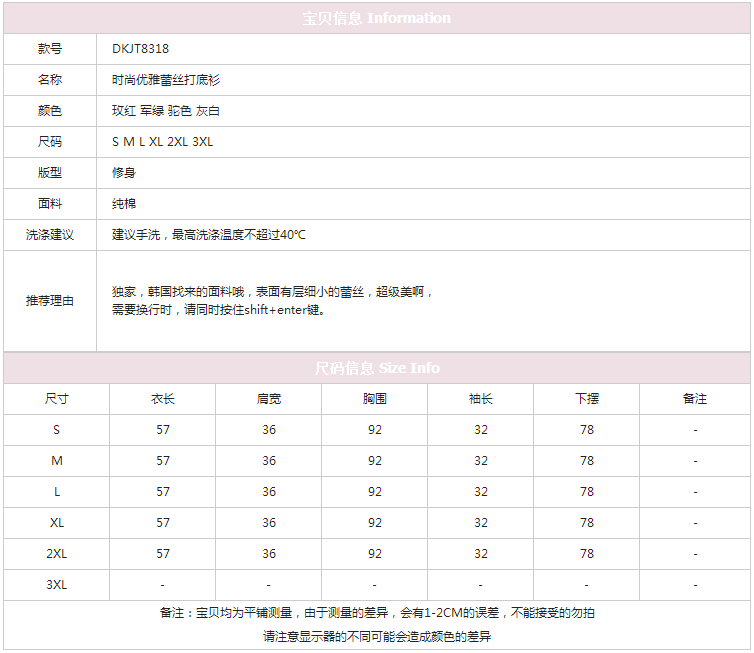Click the 备注 dash in row S
The image size is (754, 653).
(695, 431)
